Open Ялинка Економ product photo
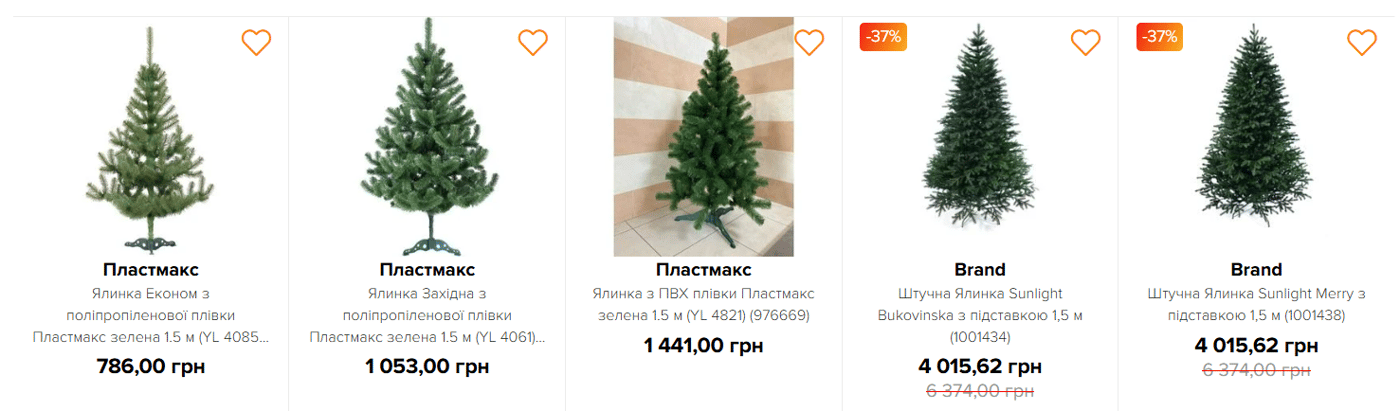Screen dimensions: 1400x411 151,140
